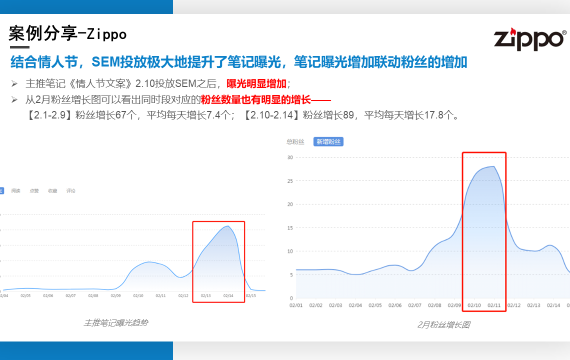Click the 02/11 label on fans chart
Screen dimensions: 570x360
494,305
